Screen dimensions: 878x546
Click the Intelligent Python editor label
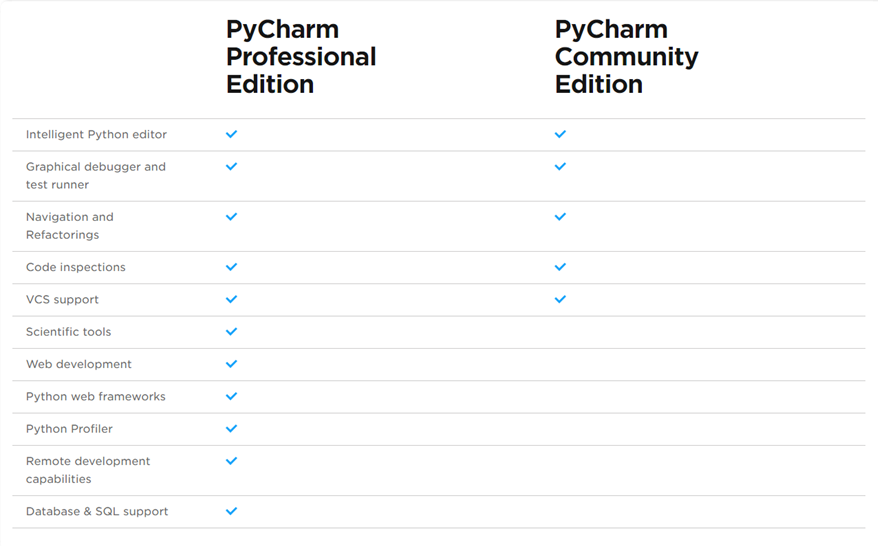(96, 134)
